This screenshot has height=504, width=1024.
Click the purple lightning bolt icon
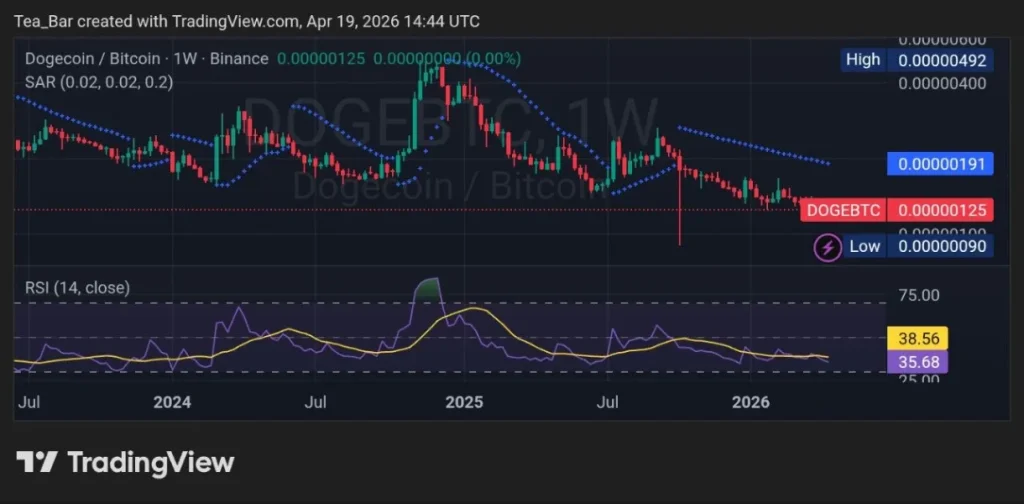point(827,246)
